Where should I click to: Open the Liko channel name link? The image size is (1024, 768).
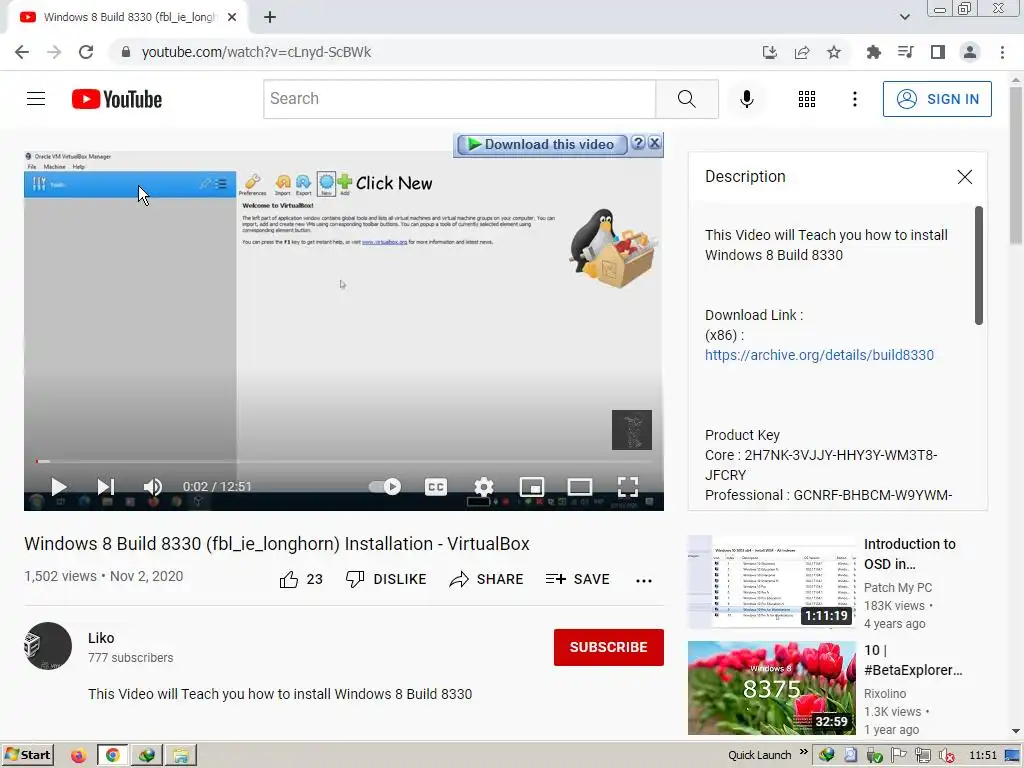coord(101,638)
